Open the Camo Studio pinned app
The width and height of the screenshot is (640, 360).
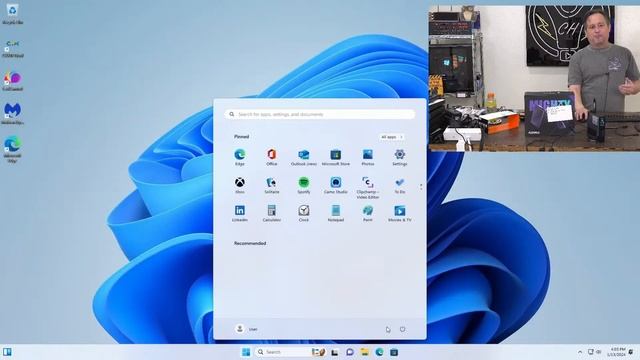(x=336, y=185)
